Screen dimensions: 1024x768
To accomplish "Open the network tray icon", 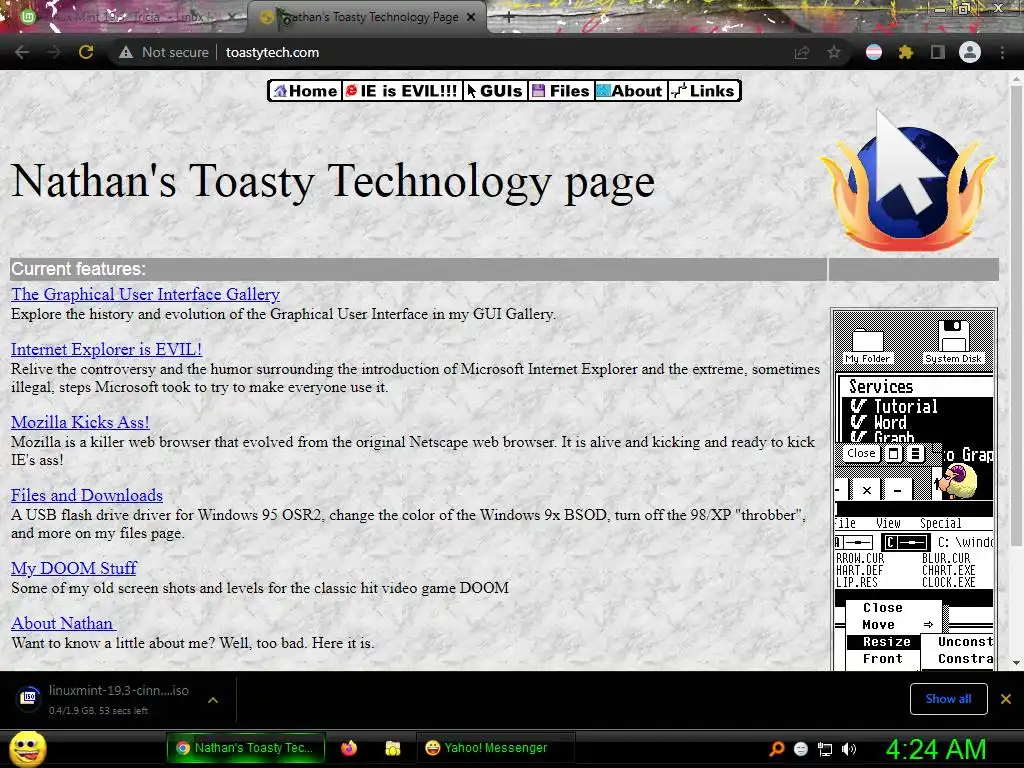I will click(x=825, y=749).
